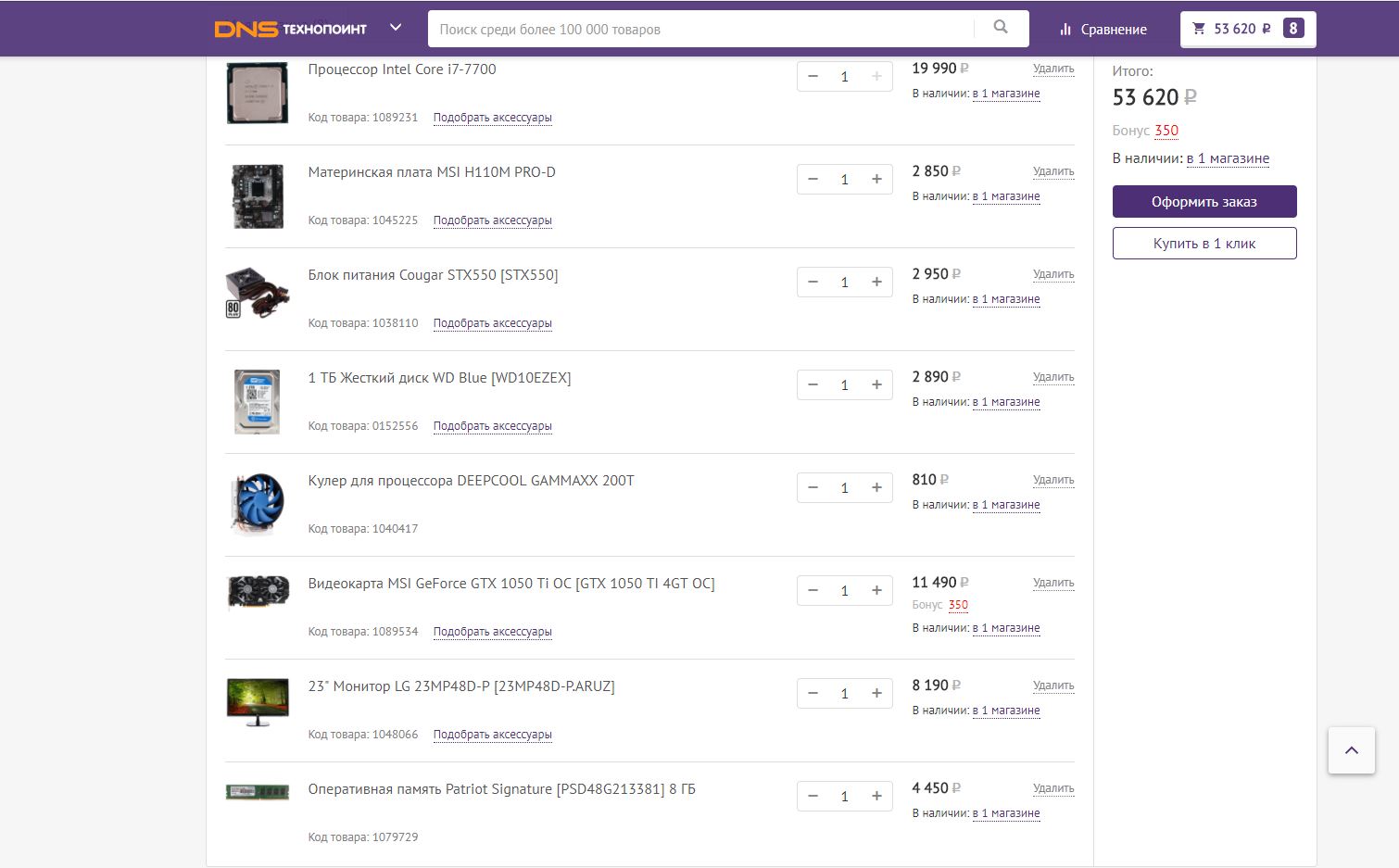Click the Оформить заказ button
1399x868 pixels.
tap(1204, 202)
